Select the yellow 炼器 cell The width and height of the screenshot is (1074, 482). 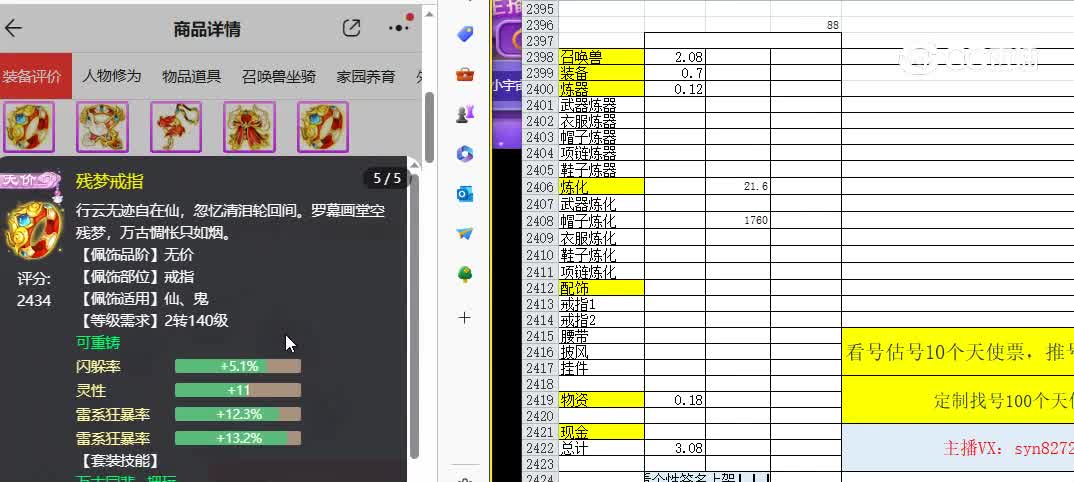click(601, 89)
